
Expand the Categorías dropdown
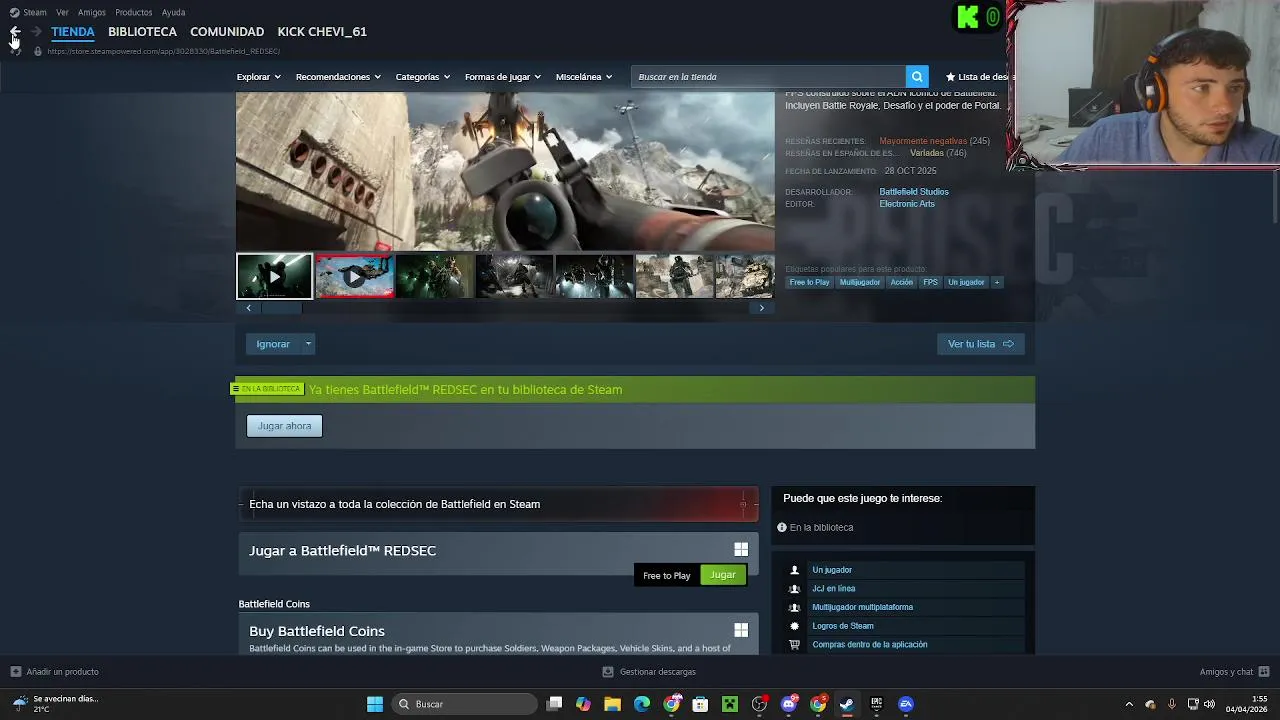(422, 77)
